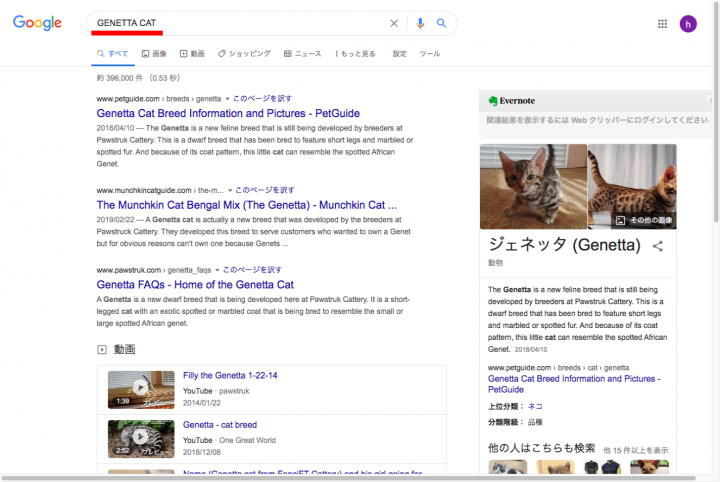Open その他の画像 on spotted cat photo
Image resolution: width=720 pixels, height=482 pixels.
(644, 220)
